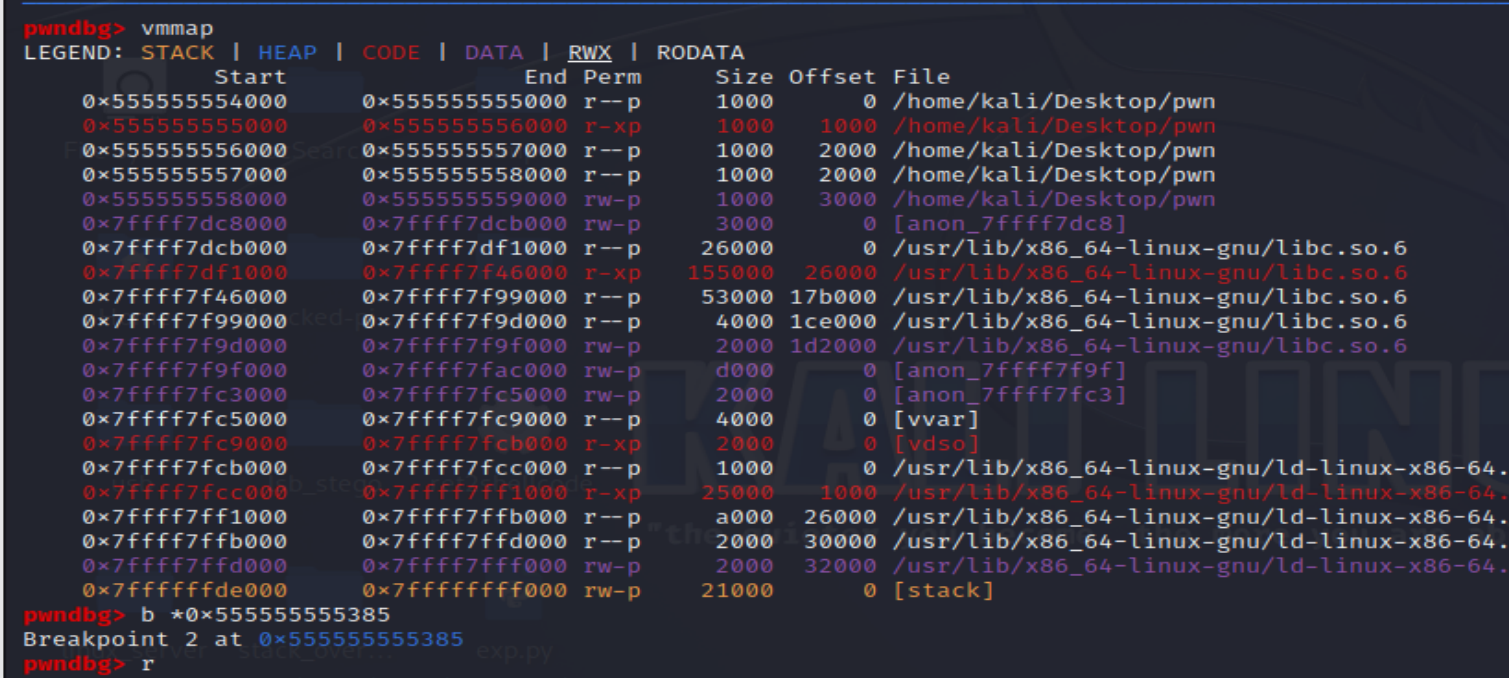The width and height of the screenshot is (1509, 678).
Task: Click the RODATA legend label
Action: coord(700,53)
